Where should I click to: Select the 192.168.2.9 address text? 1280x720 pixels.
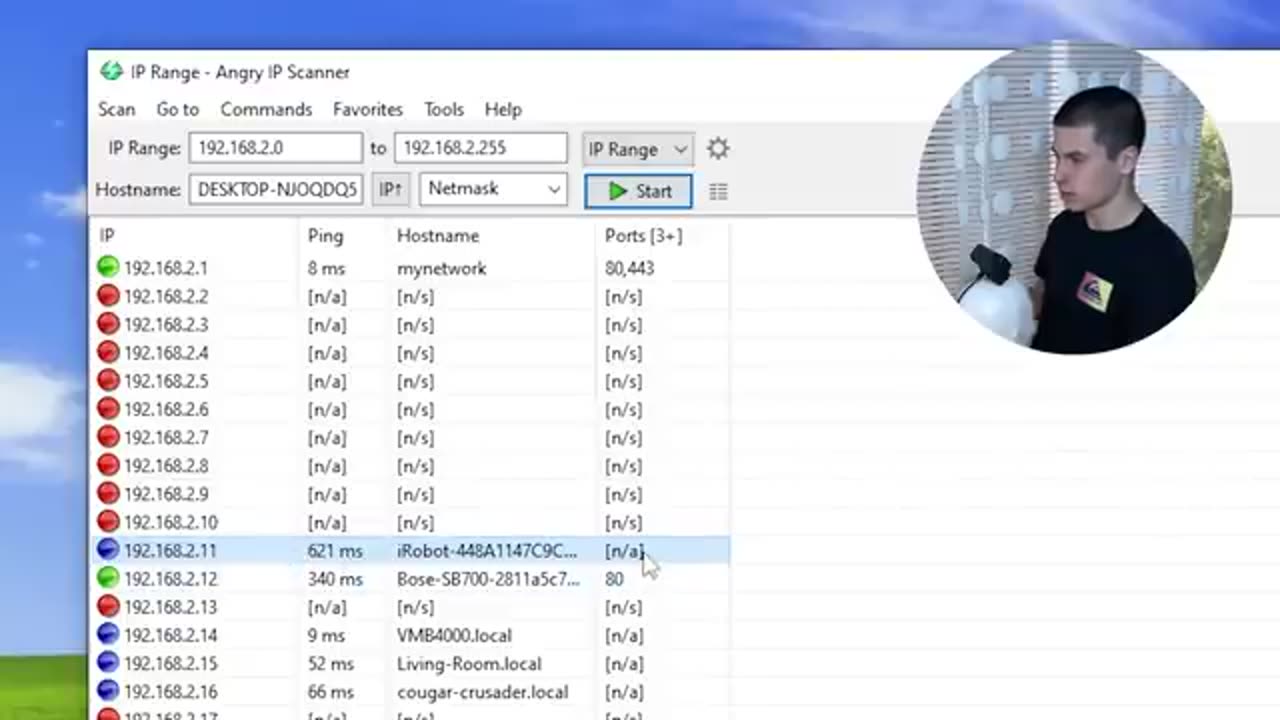pyautogui.click(x=166, y=494)
